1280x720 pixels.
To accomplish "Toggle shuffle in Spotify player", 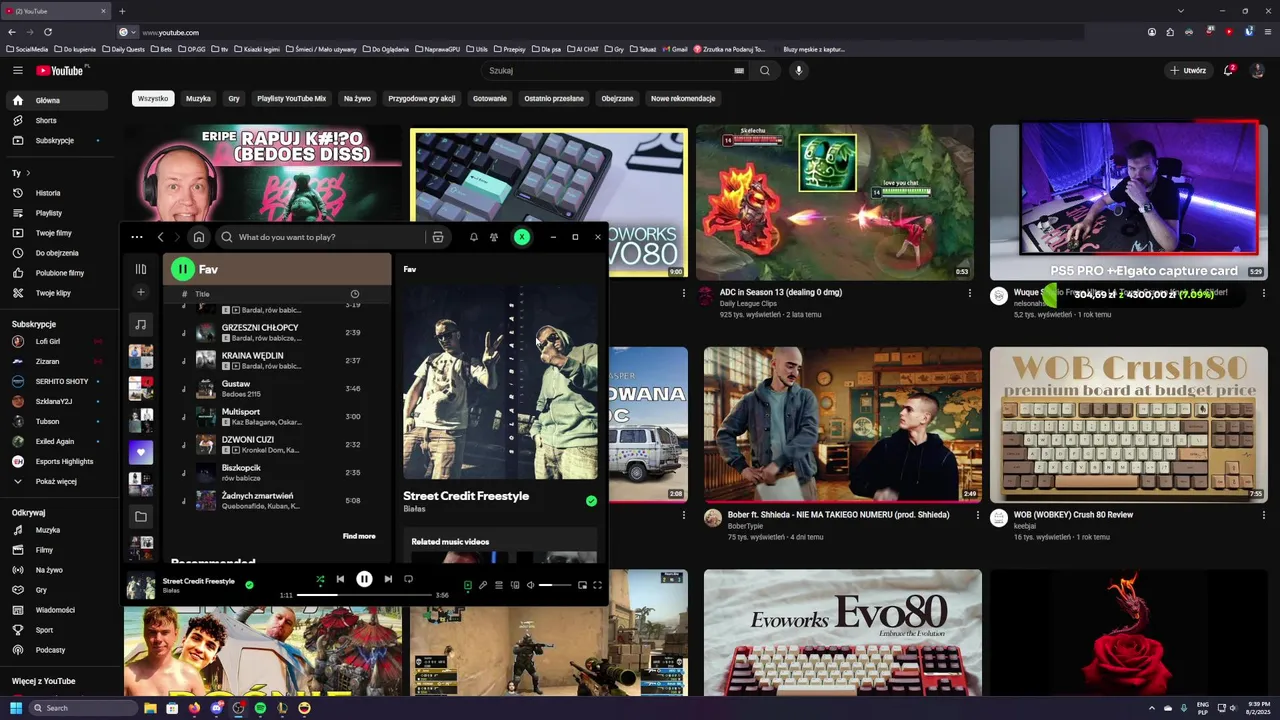I will point(320,579).
